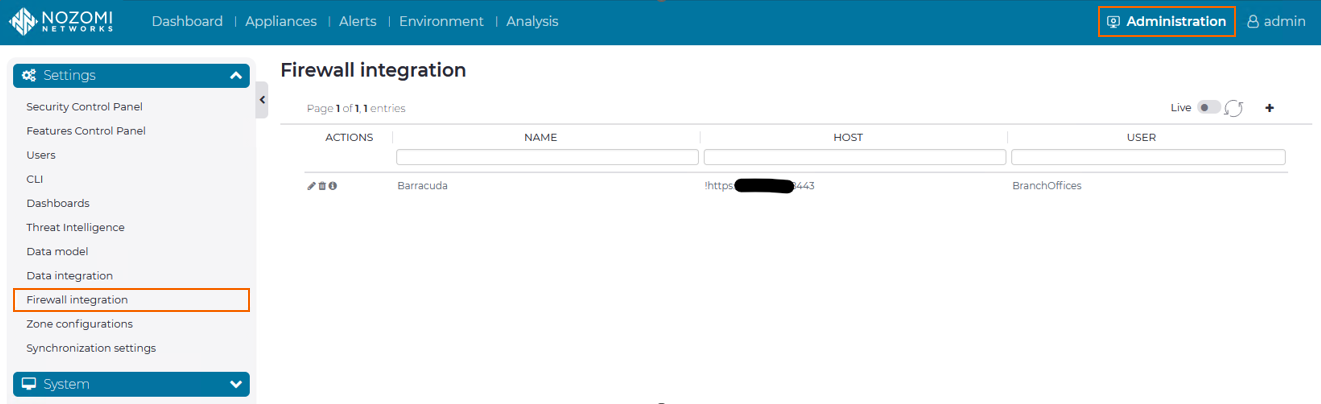
Task: Sort by the HOST column header
Action: (x=848, y=137)
